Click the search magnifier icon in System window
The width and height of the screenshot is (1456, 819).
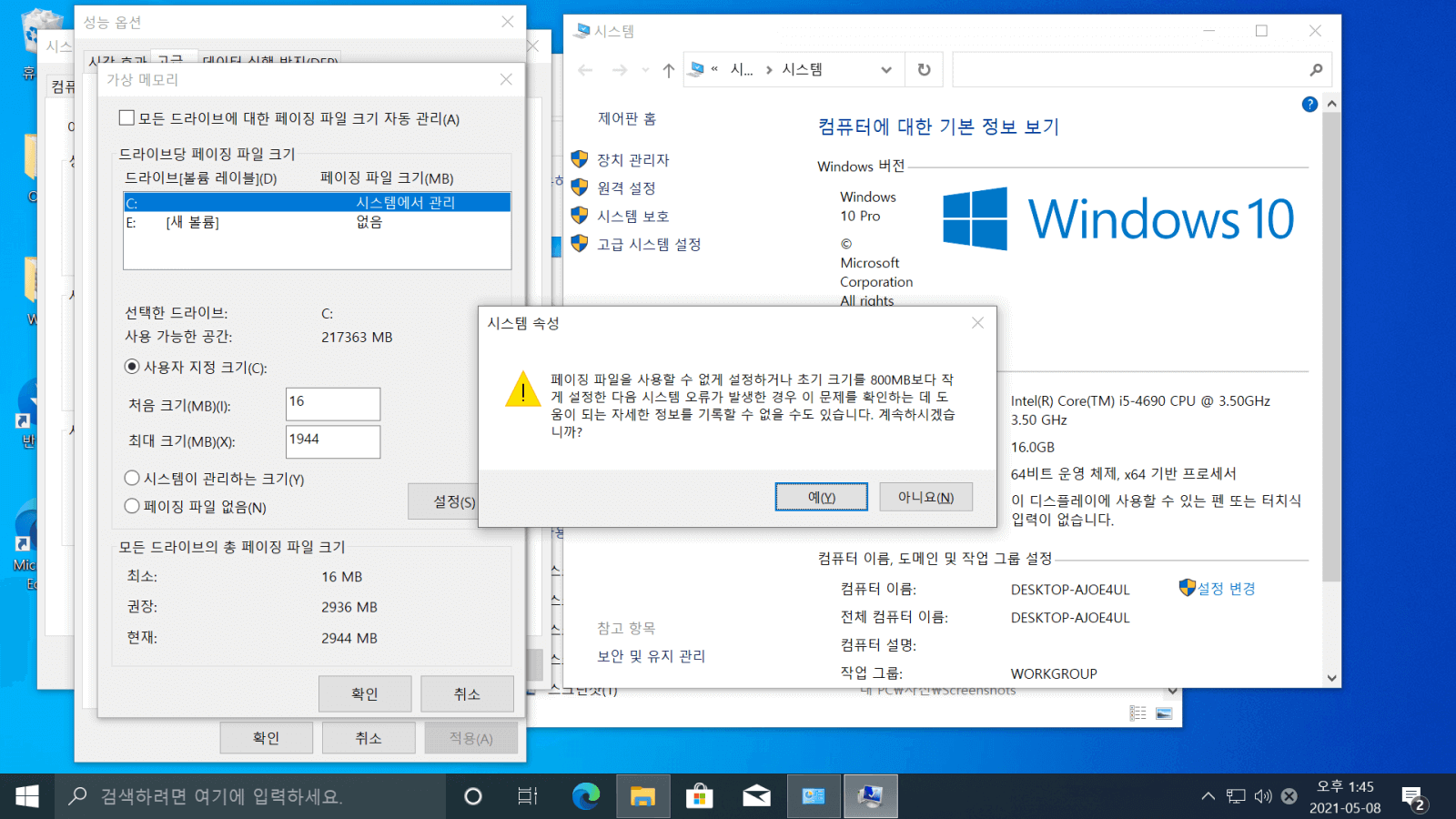[1316, 70]
